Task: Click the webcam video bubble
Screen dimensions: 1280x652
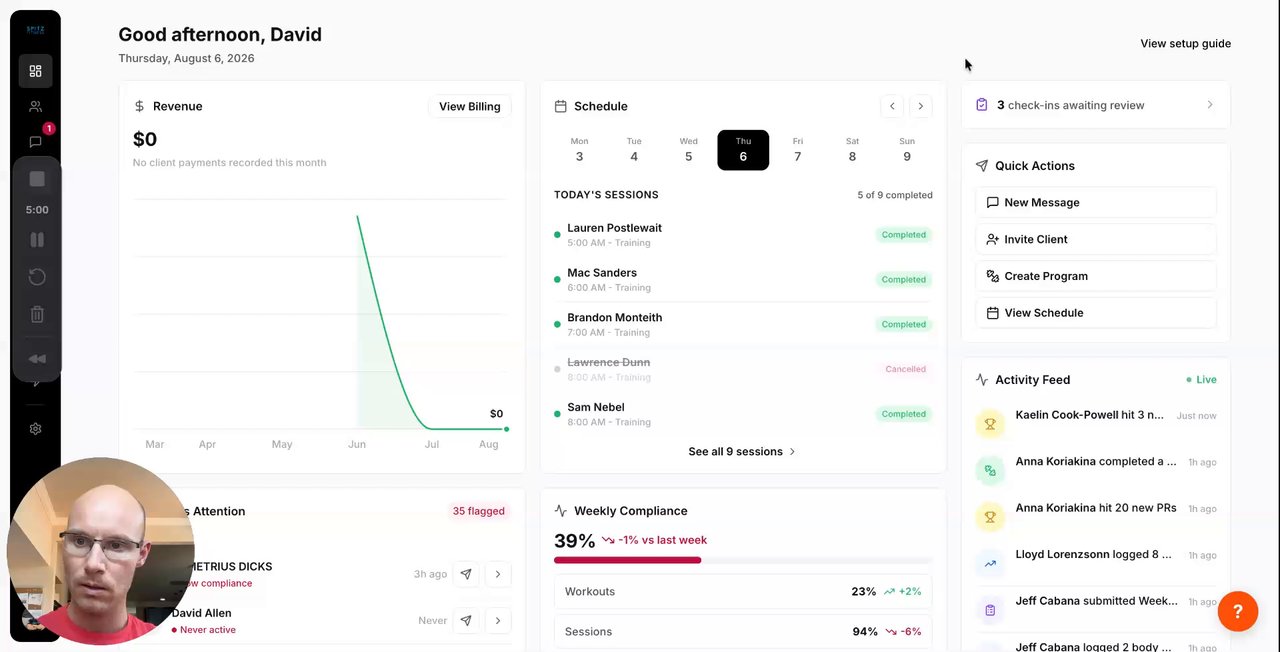Action: [x=100, y=551]
